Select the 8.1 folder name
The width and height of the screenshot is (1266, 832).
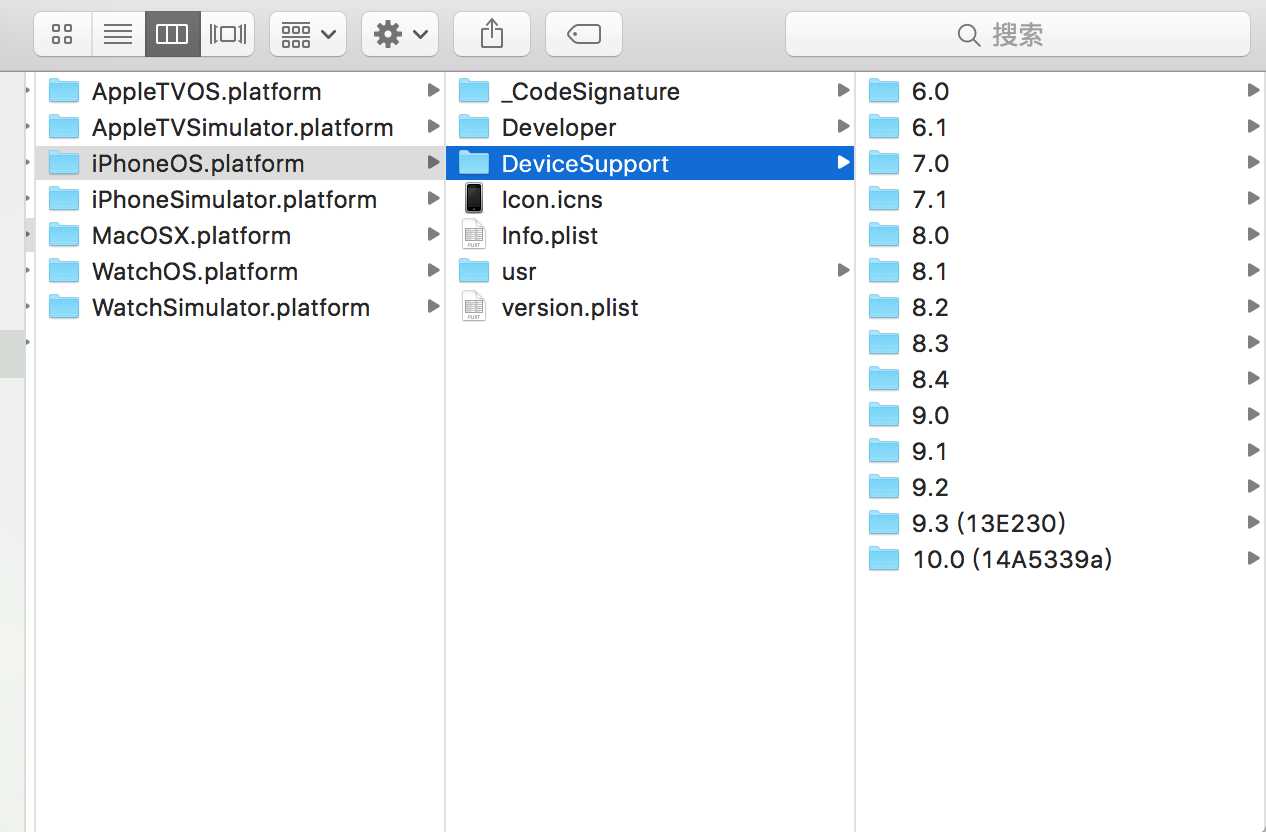pyautogui.click(x=929, y=272)
